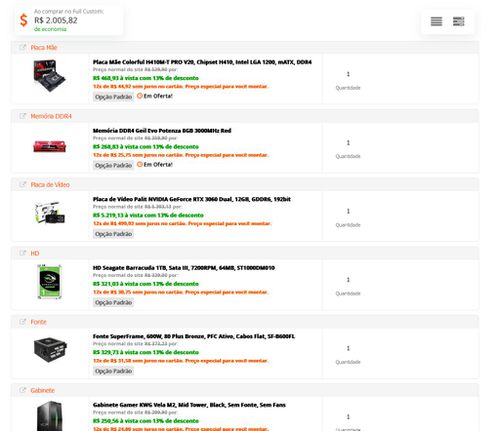Open the Placa Mãe section header
The image size is (500, 431).
[x=245, y=47]
